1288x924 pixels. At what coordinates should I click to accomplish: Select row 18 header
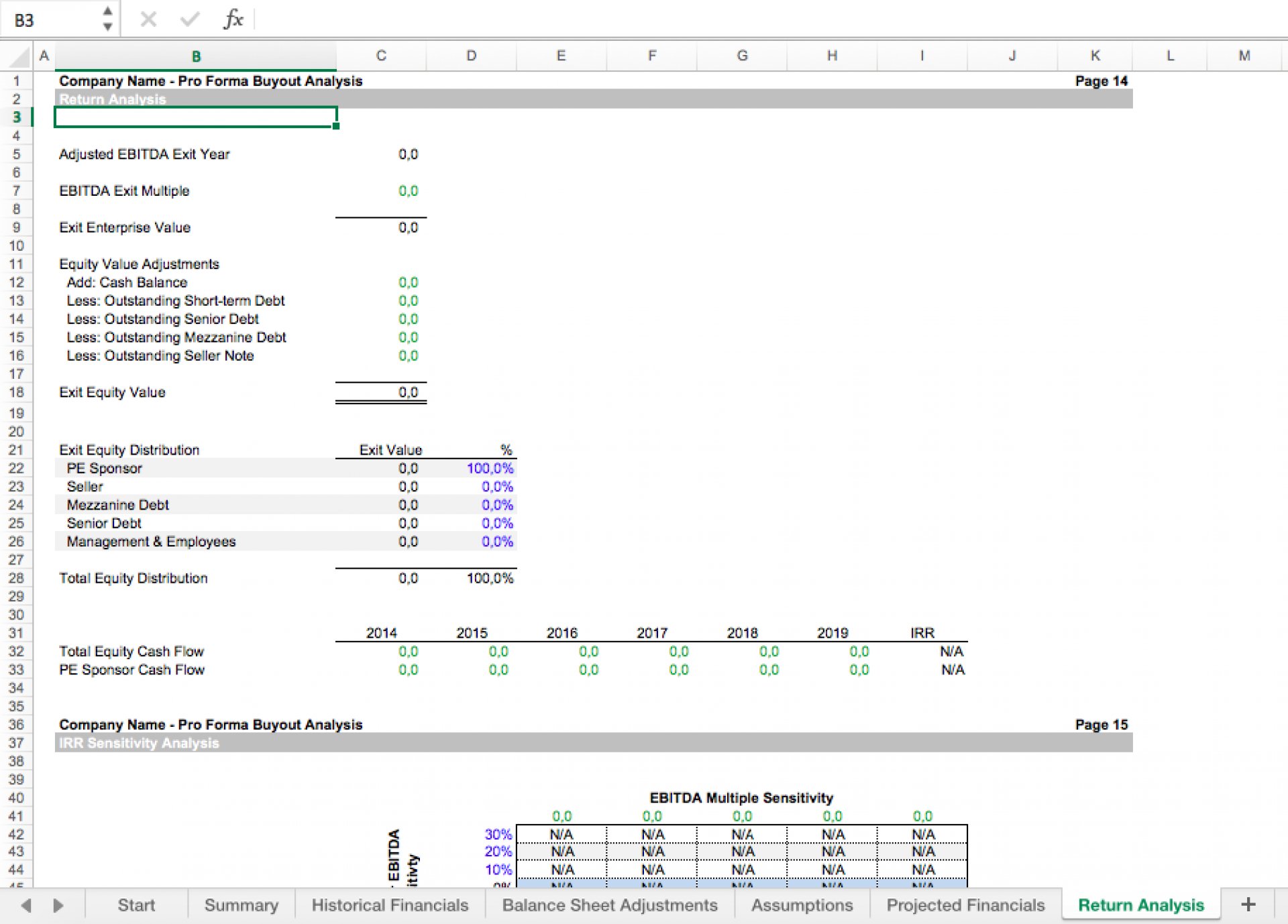click(16, 392)
